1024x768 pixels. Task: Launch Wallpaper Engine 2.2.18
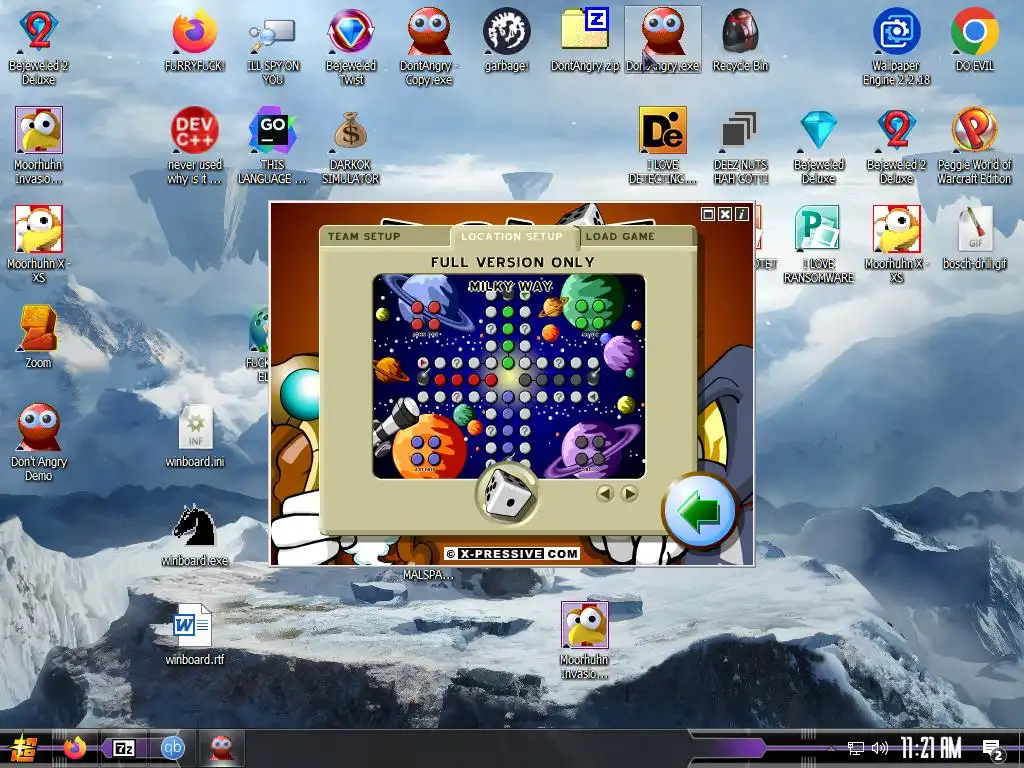896,48
